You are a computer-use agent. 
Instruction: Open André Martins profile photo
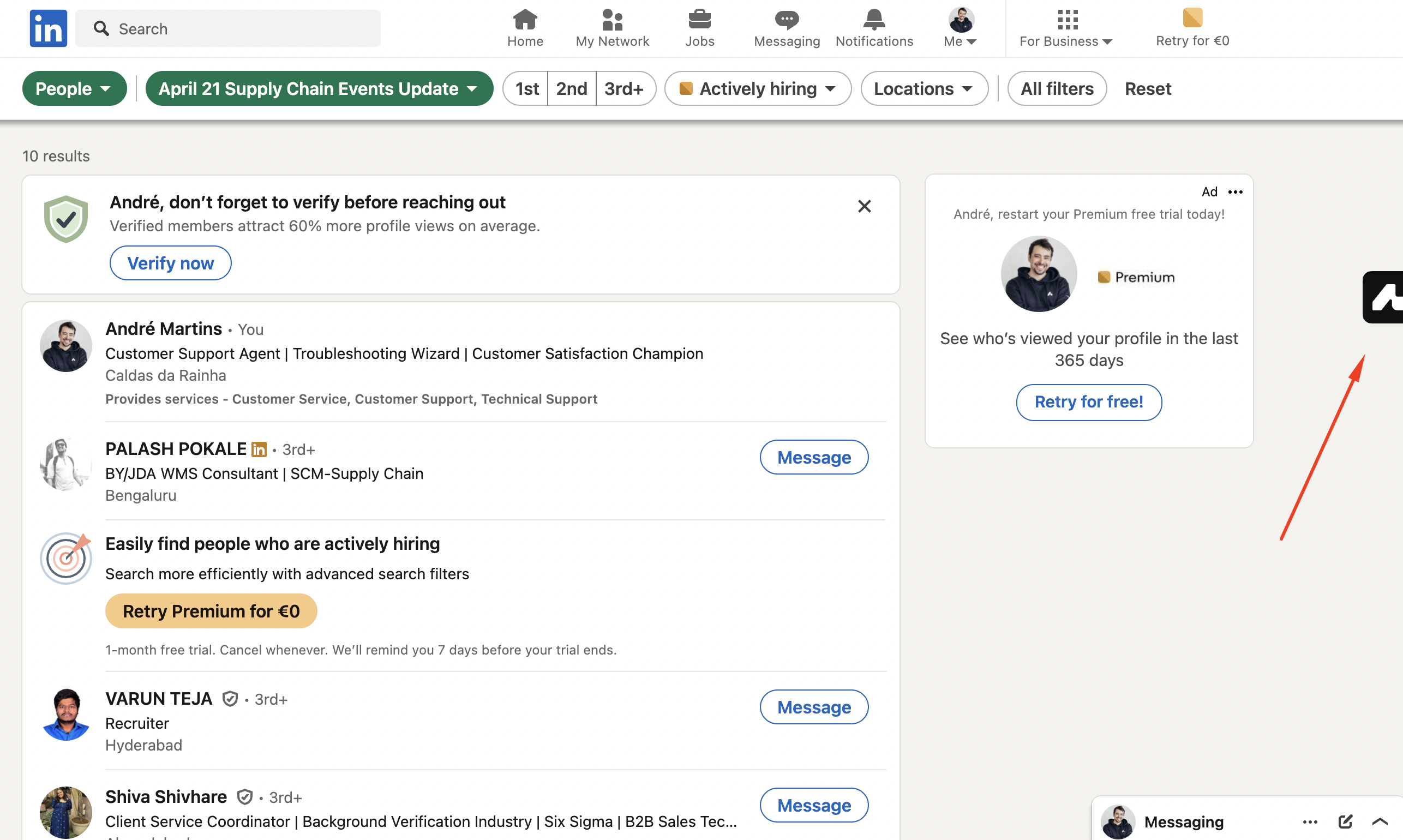tap(66, 346)
